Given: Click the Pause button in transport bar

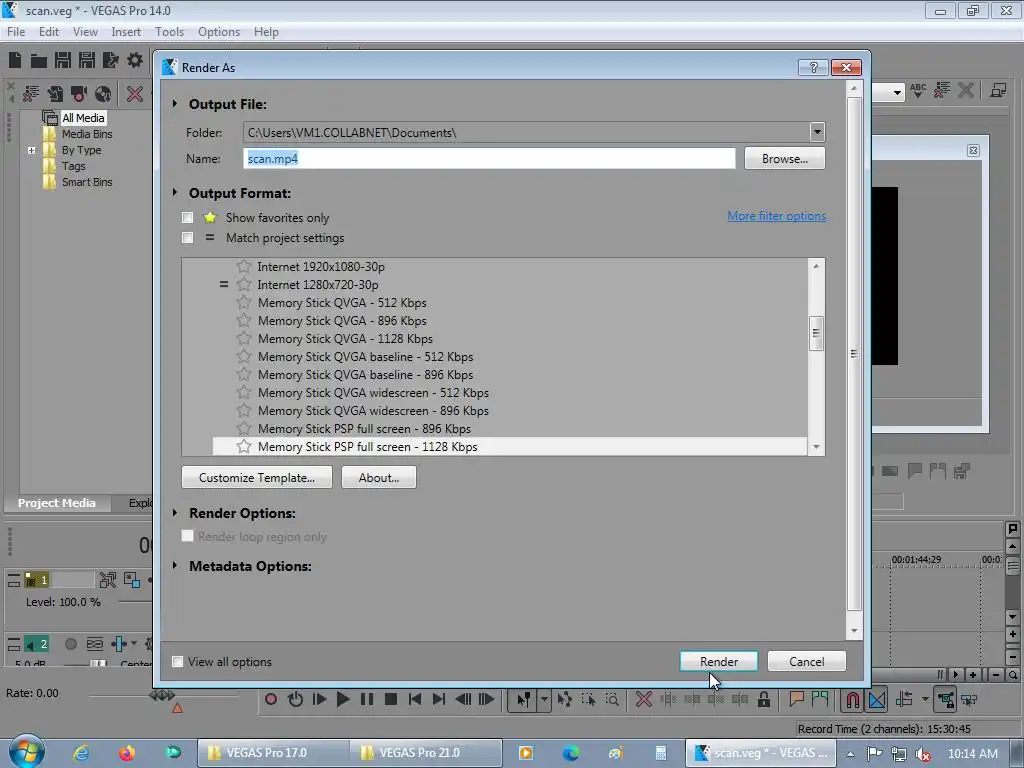Looking at the screenshot, I should pyautogui.click(x=367, y=699).
